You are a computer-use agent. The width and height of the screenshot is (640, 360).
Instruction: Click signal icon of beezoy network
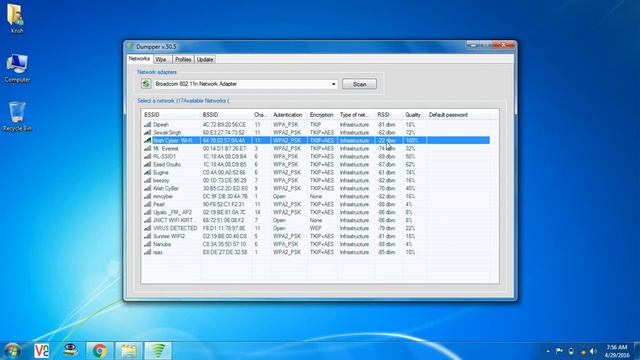147,180
